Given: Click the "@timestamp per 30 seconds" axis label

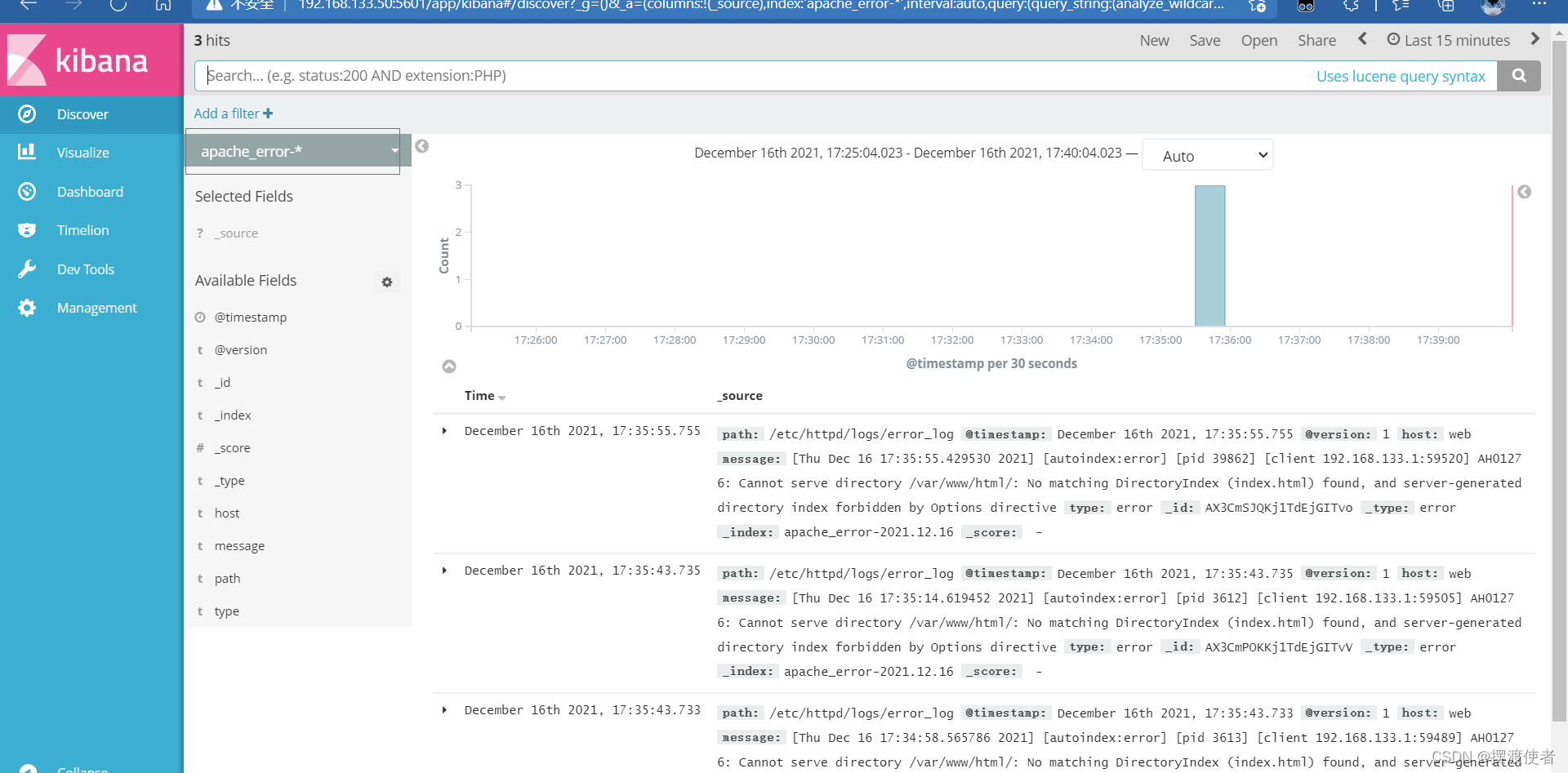Looking at the screenshot, I should point(991,364).
